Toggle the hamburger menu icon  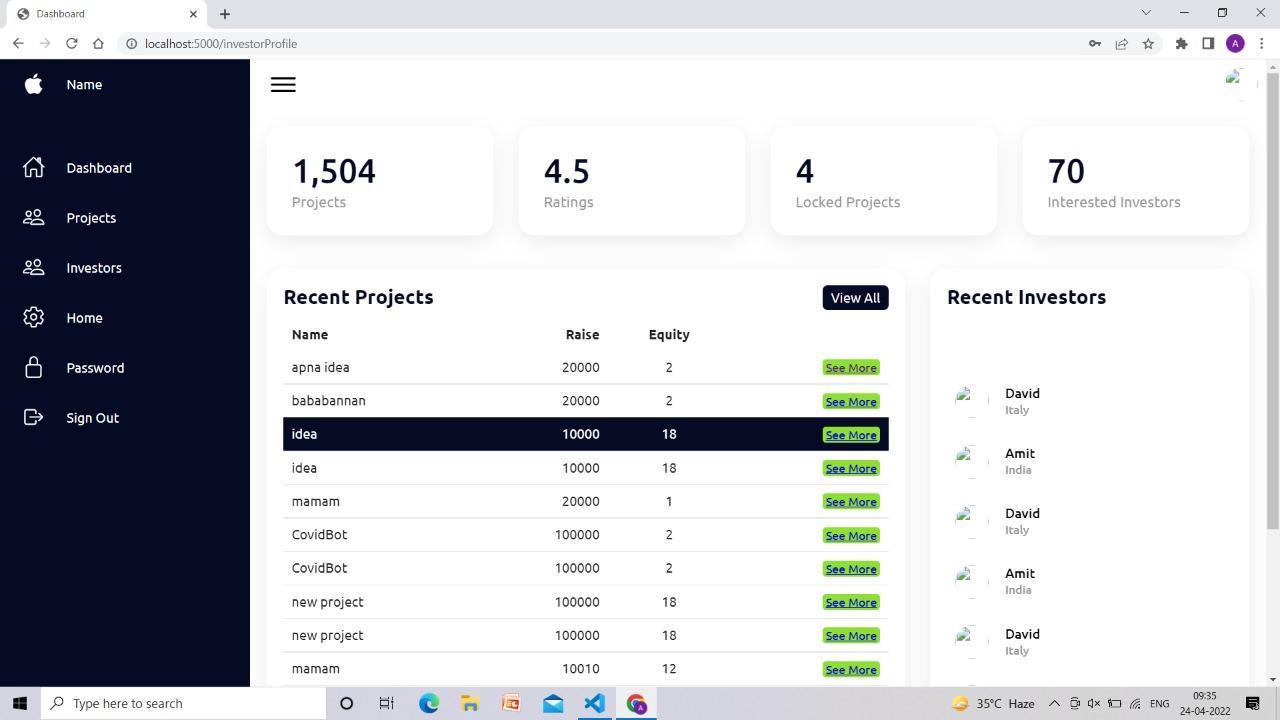[x=283, y=85]
